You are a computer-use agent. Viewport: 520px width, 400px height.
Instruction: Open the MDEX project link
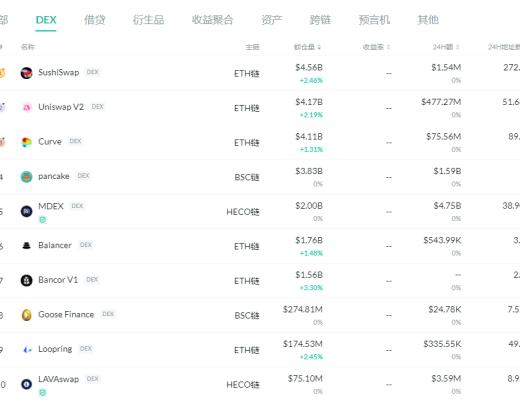51,206
